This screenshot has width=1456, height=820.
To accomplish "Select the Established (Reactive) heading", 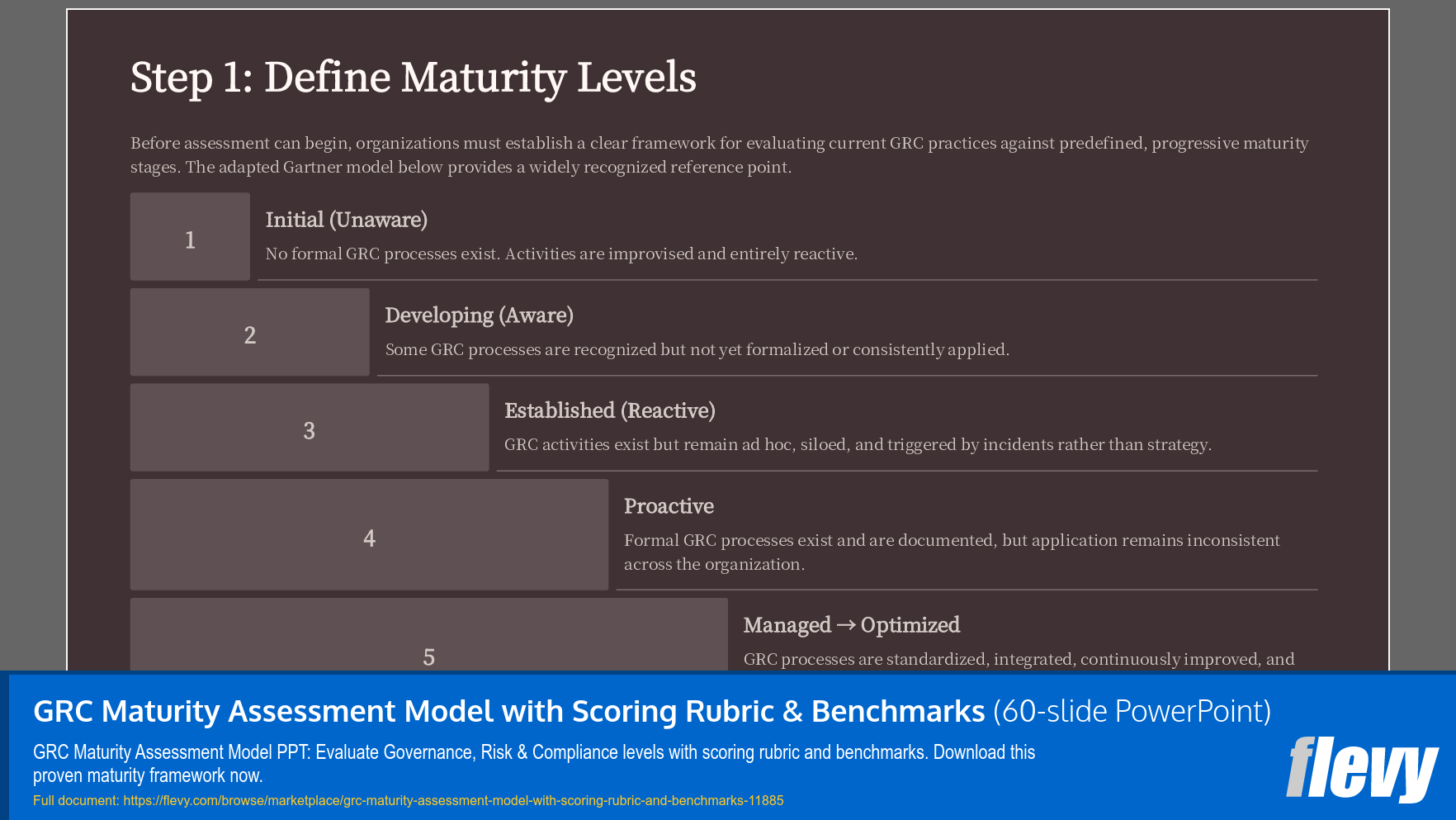I will click(x=610, y=410).
